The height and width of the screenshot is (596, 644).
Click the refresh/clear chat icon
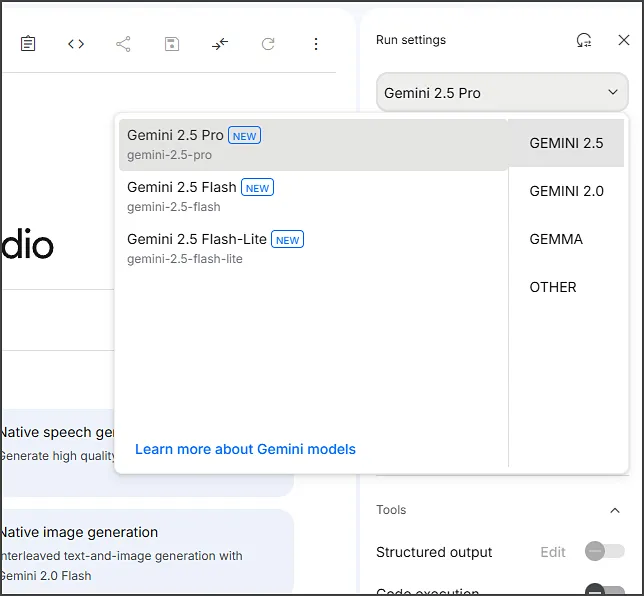point(268,44)
